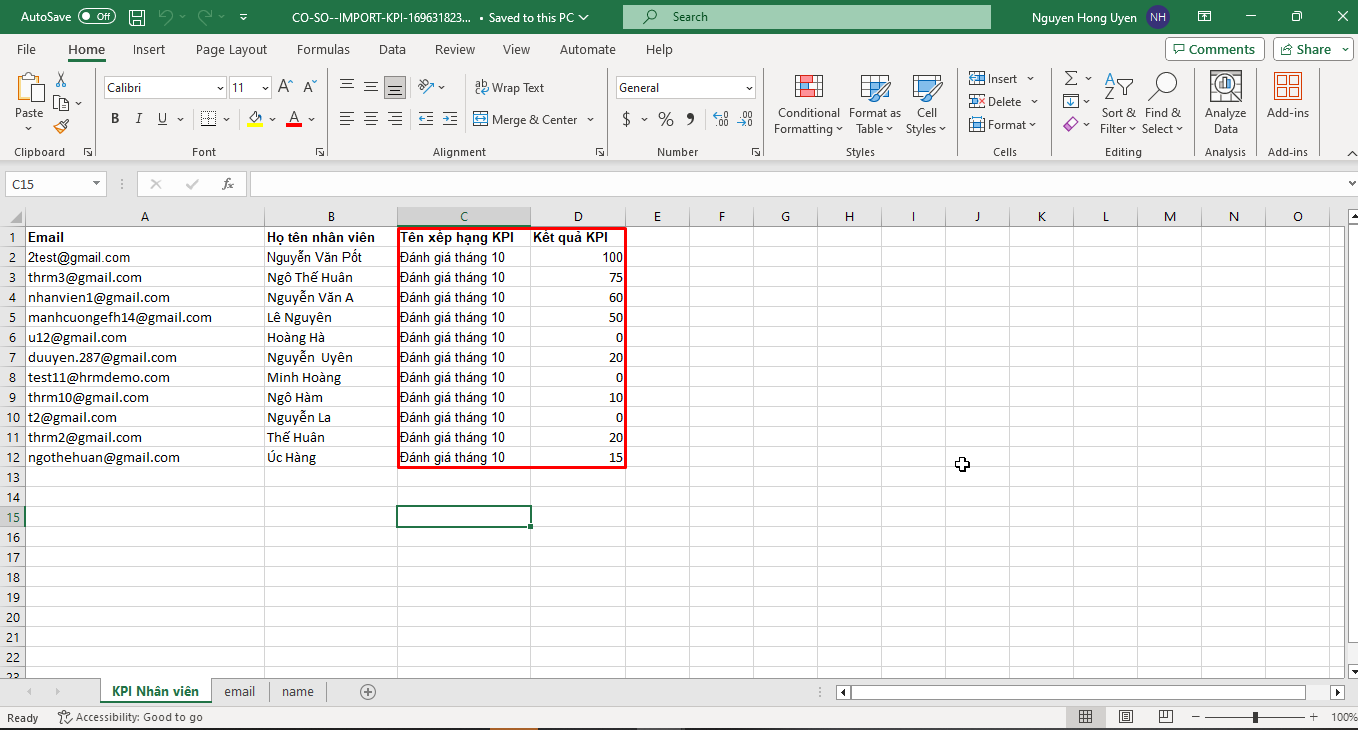
Task: Click the Sort & Filter icon
Action: click(x=1118, y=88)
